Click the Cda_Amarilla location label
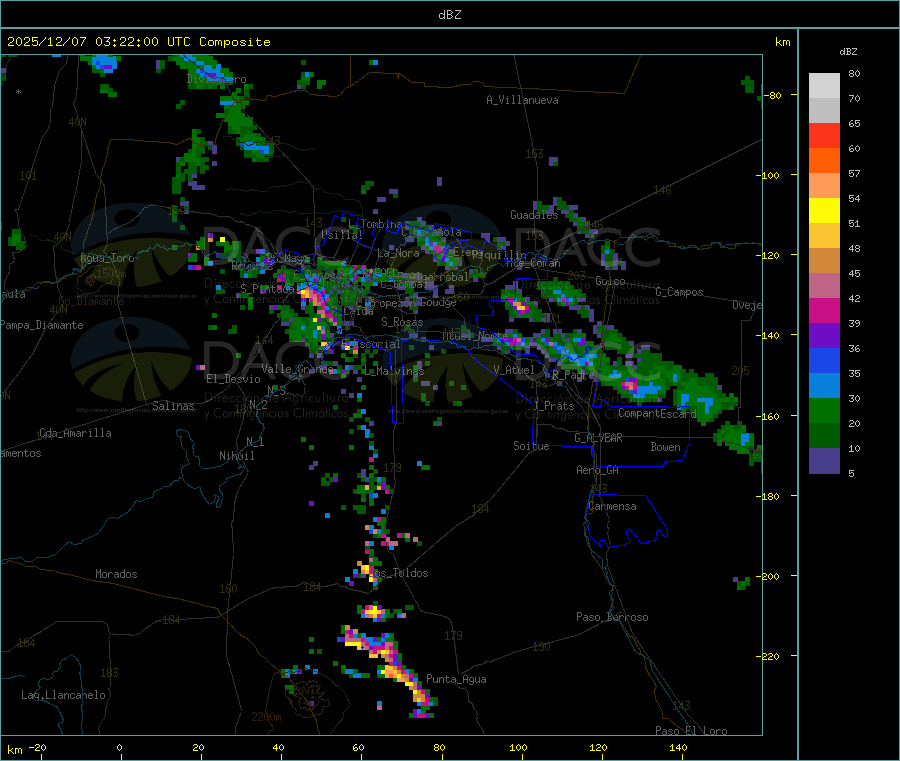900x761 pixels. coord(75,433)
